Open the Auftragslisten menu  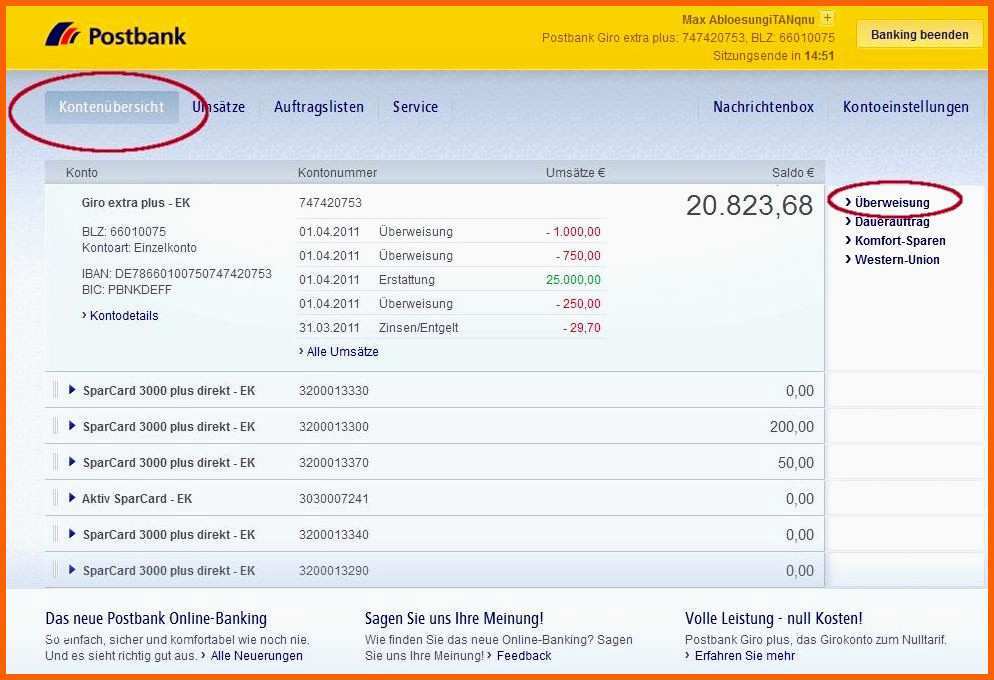[x=319, y=107]
